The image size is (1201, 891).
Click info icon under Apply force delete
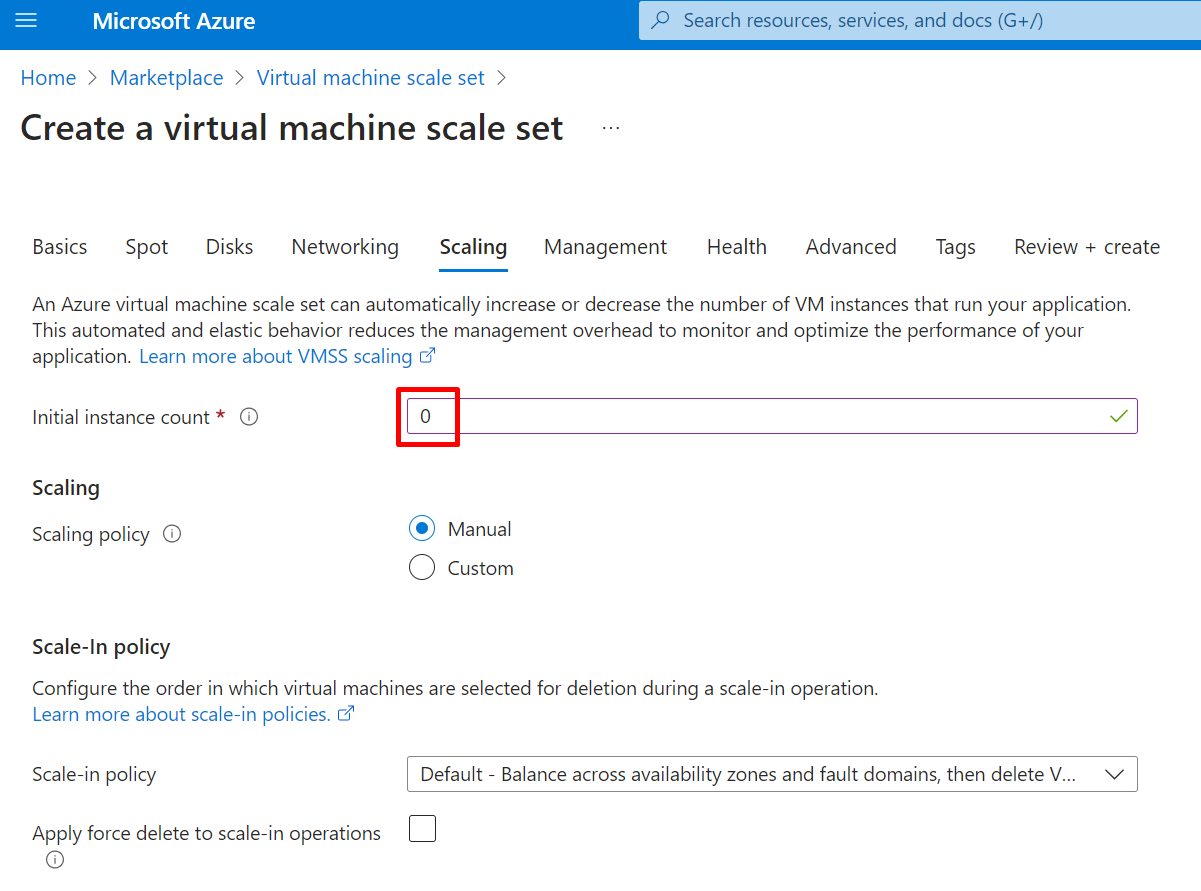[55, 860]
